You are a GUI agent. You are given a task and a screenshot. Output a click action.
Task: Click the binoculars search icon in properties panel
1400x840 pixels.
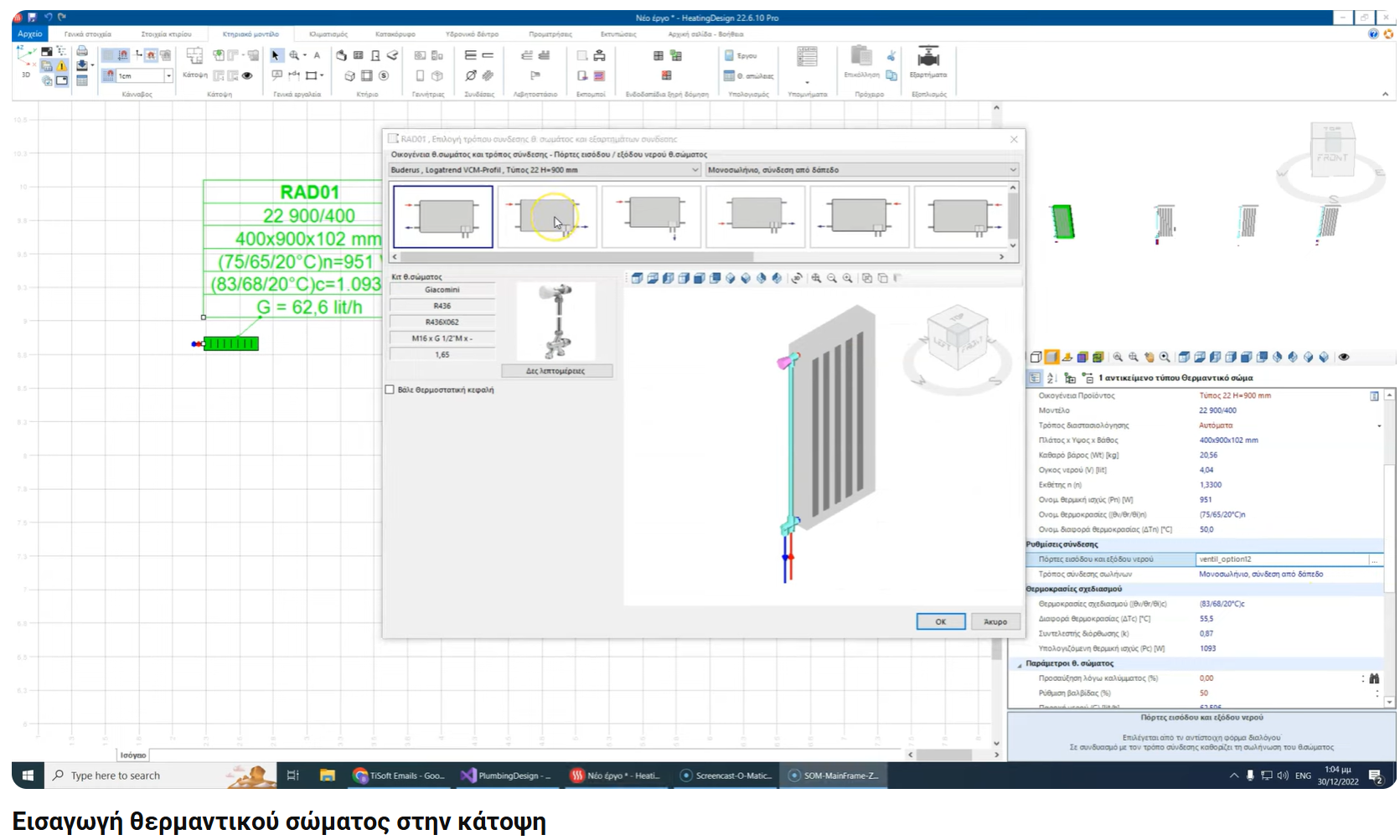coord(1374,678)
